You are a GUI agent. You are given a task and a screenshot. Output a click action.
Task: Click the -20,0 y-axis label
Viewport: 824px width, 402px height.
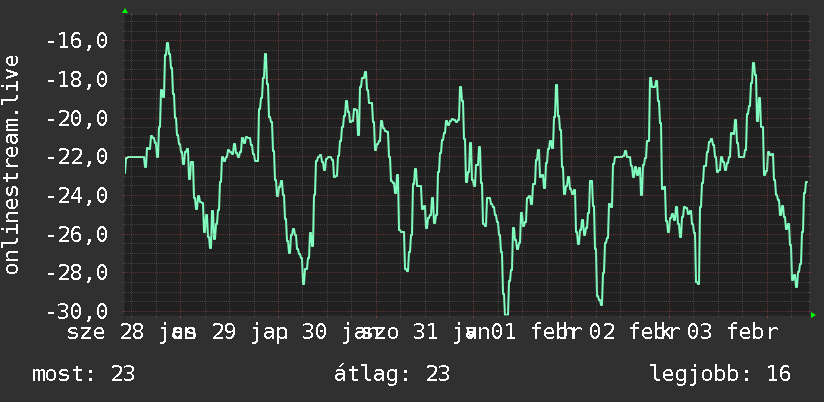tap(77, 118)
